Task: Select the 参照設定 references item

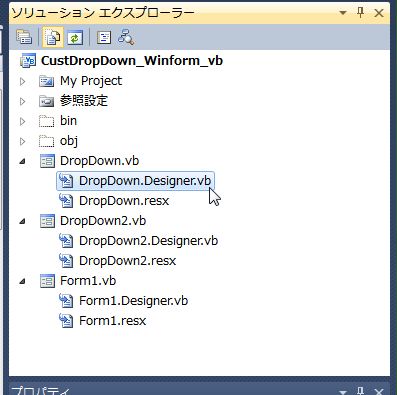Action: [x=84, y=101]
